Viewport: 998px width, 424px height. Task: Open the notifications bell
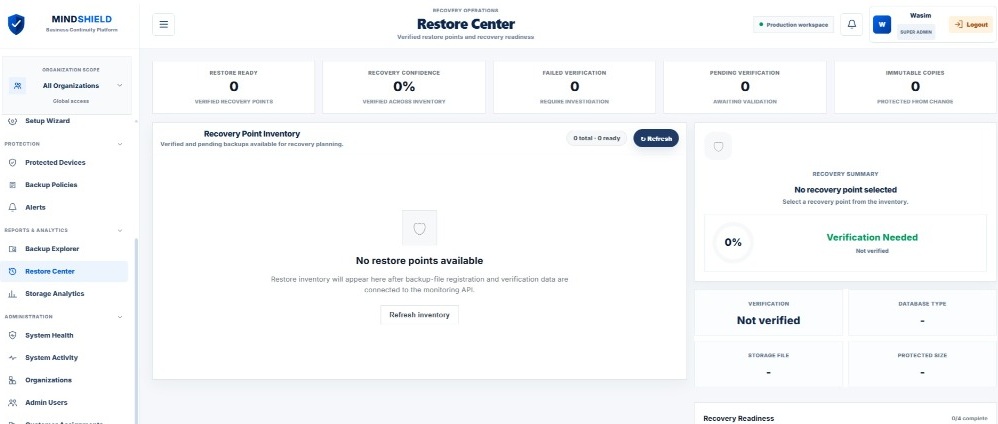click(852, 24)
